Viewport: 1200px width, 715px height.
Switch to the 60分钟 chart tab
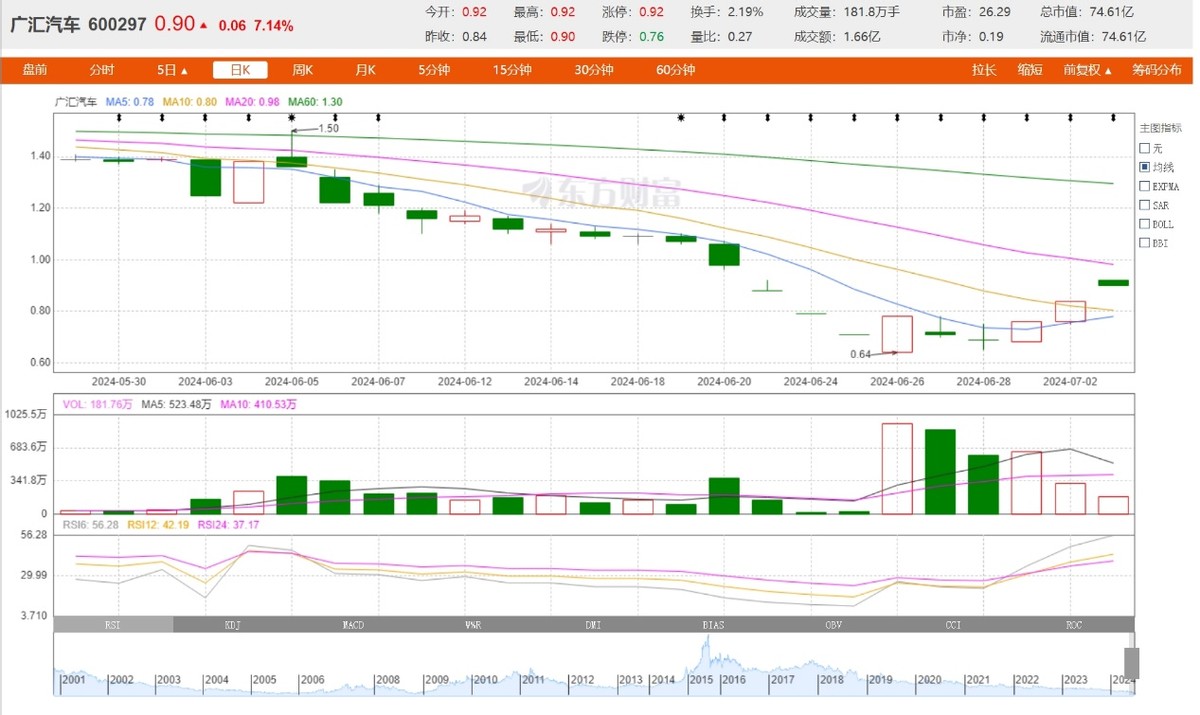676,70
